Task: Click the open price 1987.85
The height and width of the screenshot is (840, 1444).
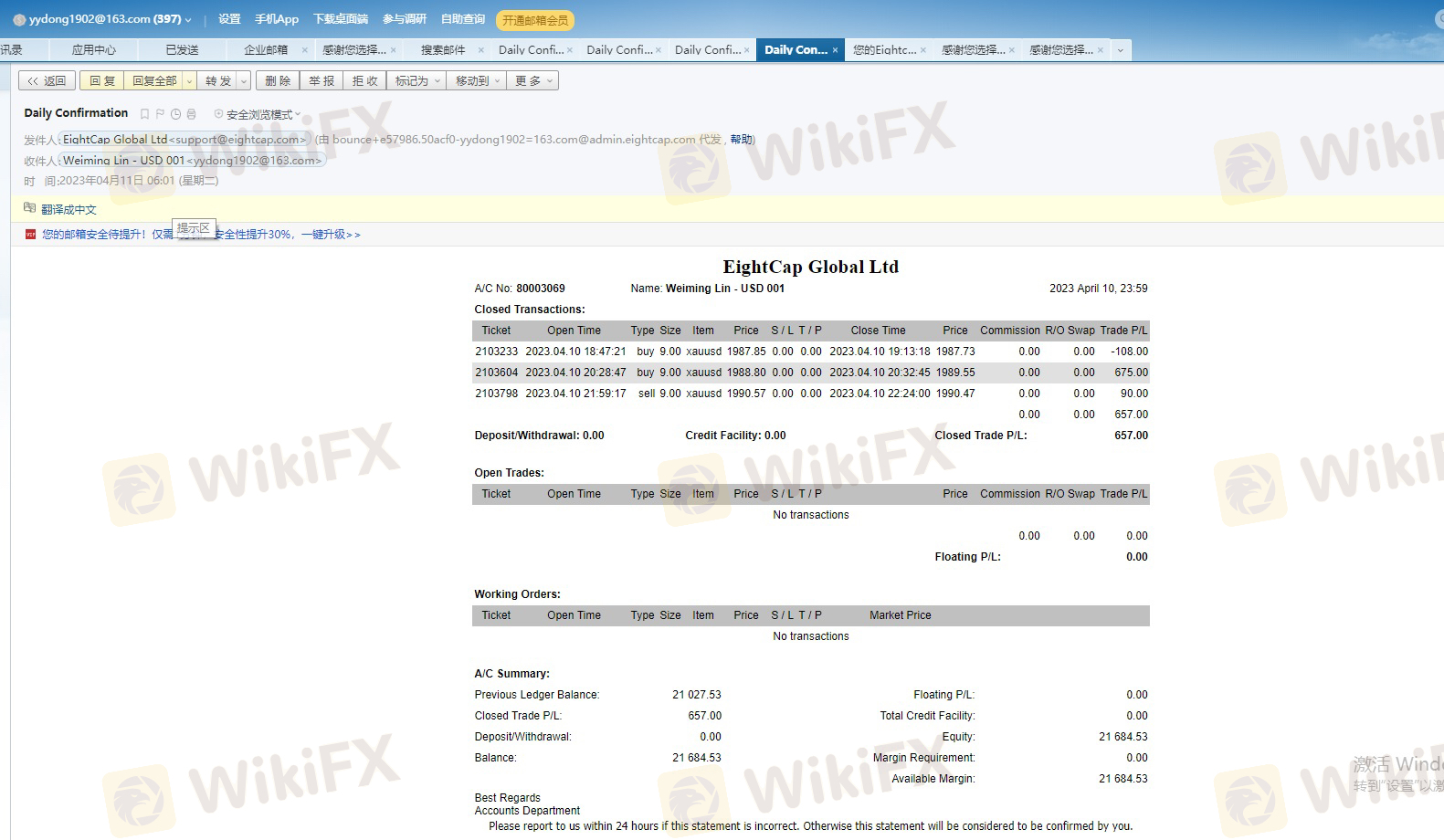Action: (747, 352)
